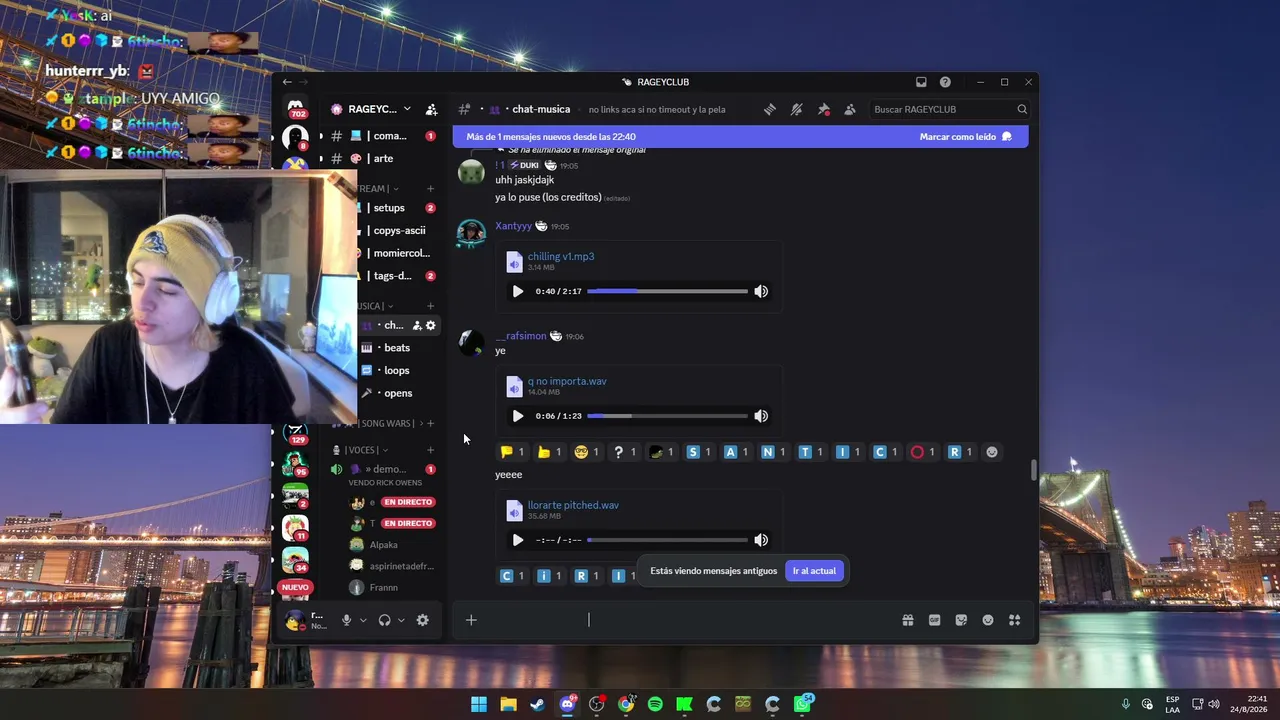Open the gift Nitro icon
1280x720 pixels.
click(x=908, y=620)
